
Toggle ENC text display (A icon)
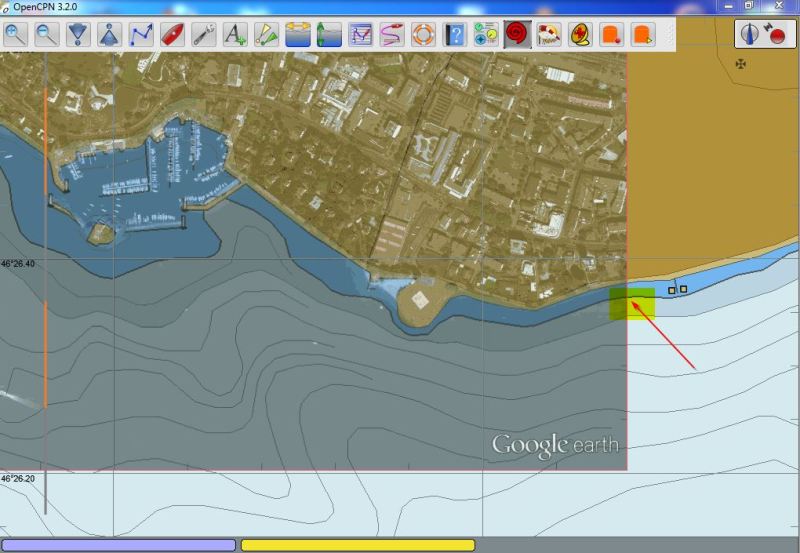click(x=235, y=35)
